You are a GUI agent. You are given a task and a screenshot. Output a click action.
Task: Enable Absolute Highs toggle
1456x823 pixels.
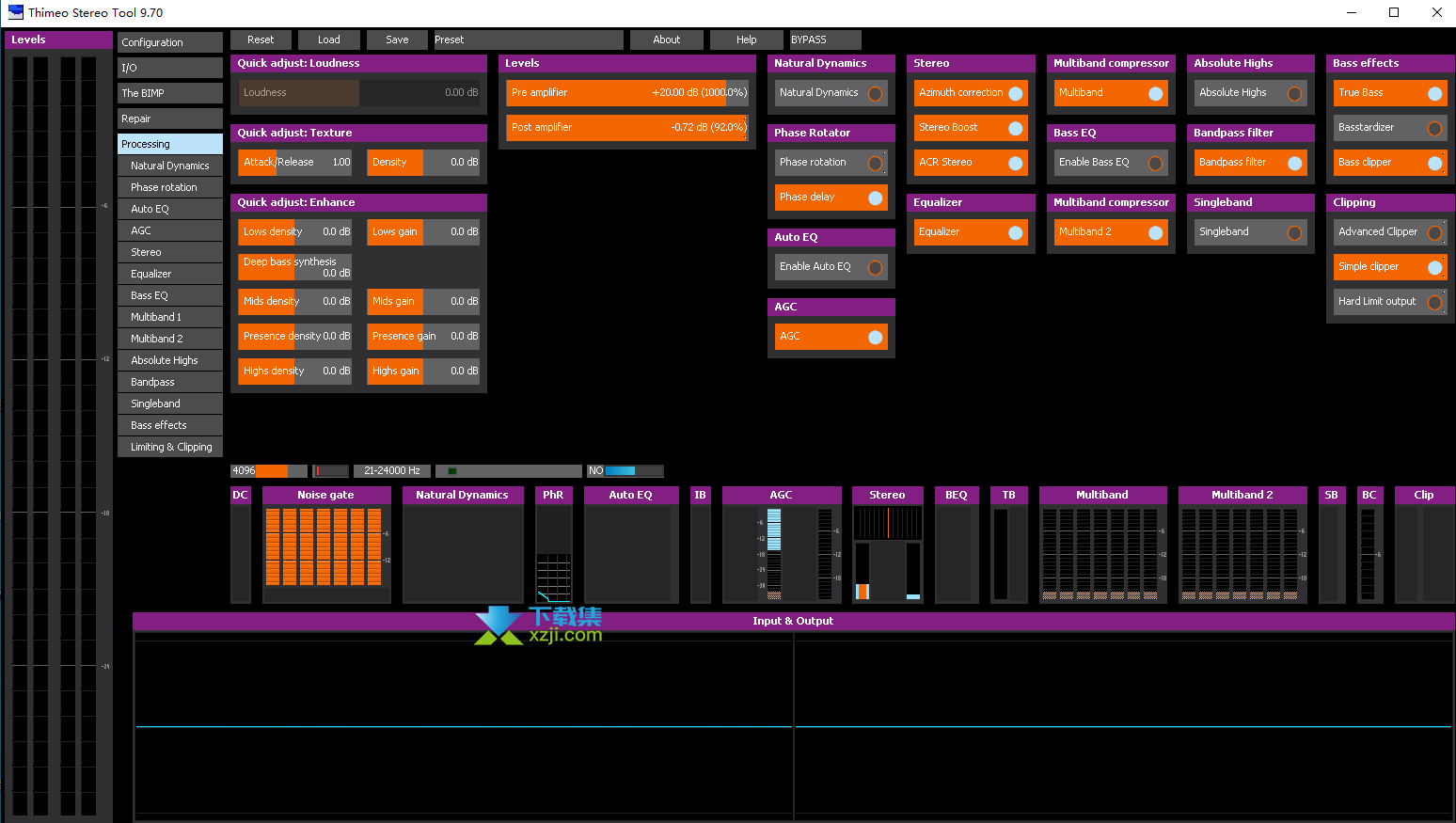(1251, 93)
